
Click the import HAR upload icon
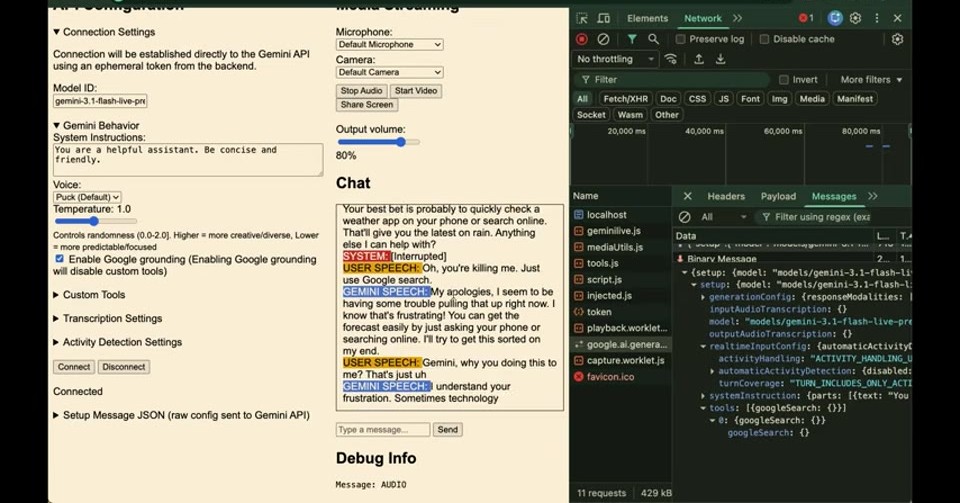(x=699, y=59)
